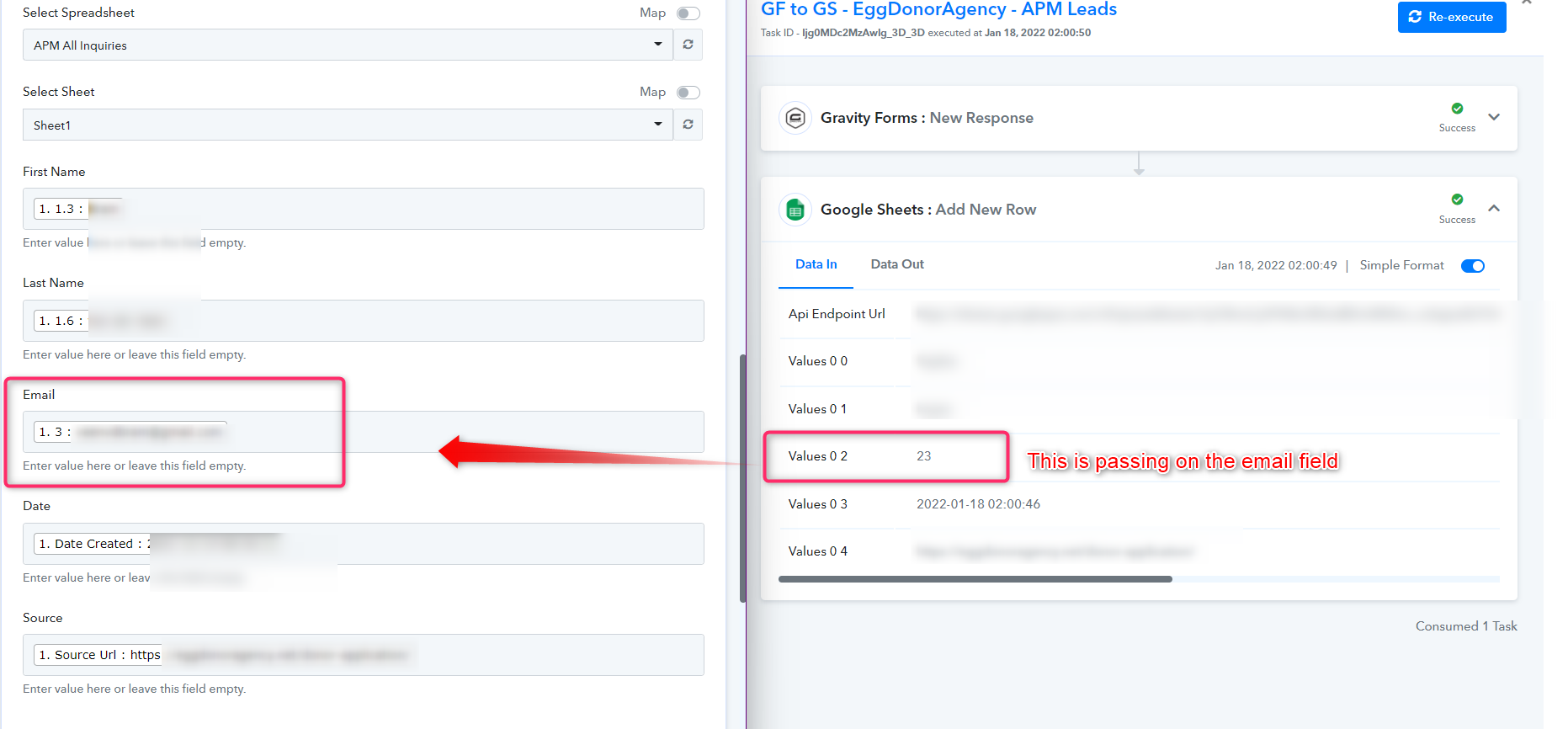Click the refresh icon beside Select Sheet
This screenshot has width=1568, height=729.
click(688, 125)
